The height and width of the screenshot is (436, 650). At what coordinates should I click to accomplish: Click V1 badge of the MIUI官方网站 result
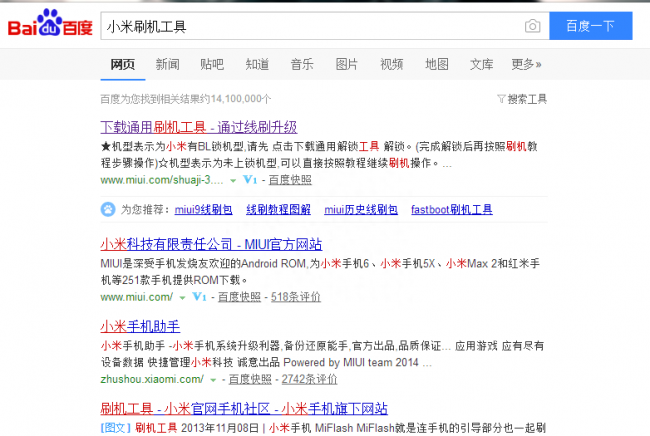[199, 297]
